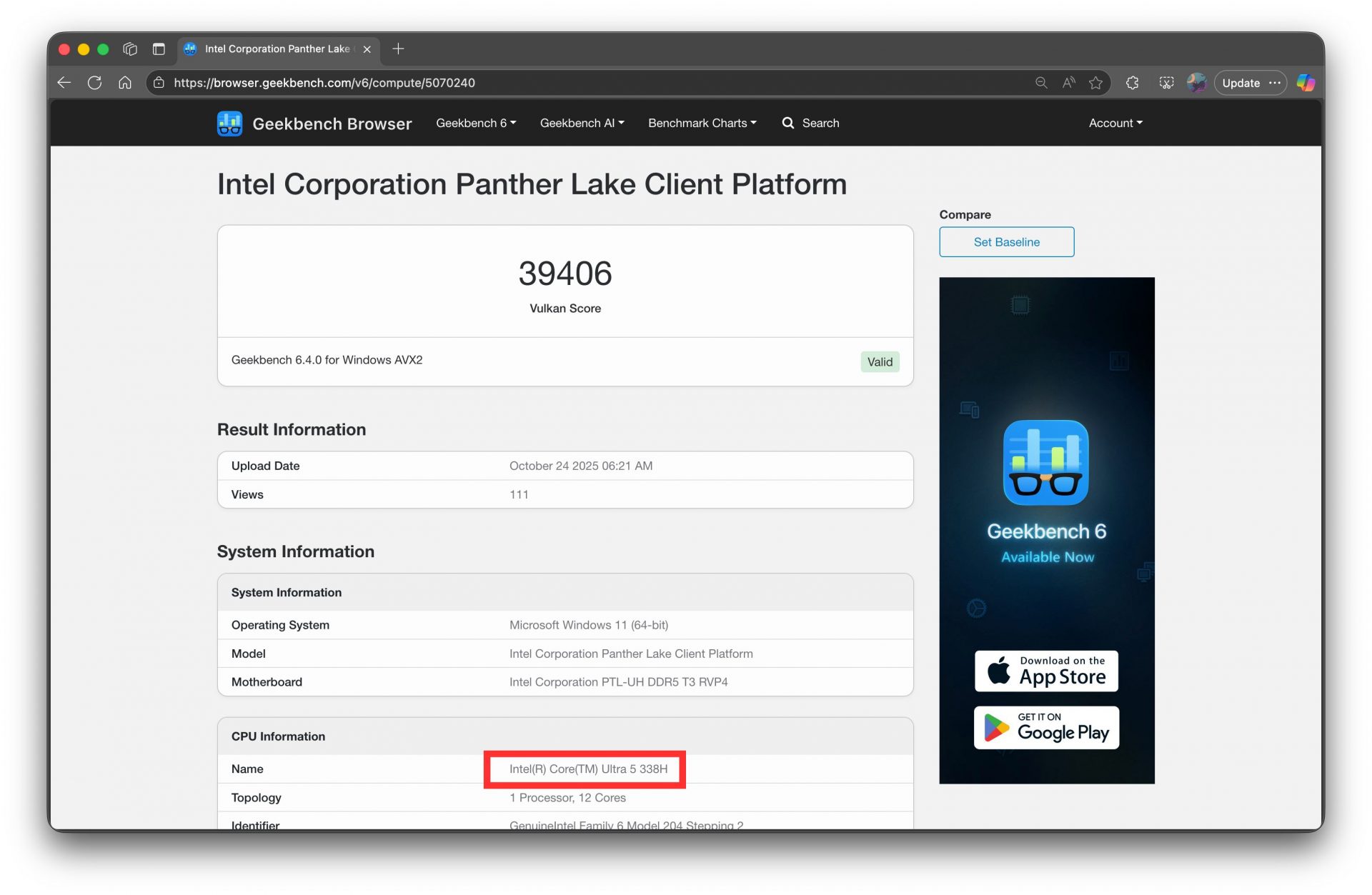
Task: Open favorites via the star icon
Action: pos(1097,82)
